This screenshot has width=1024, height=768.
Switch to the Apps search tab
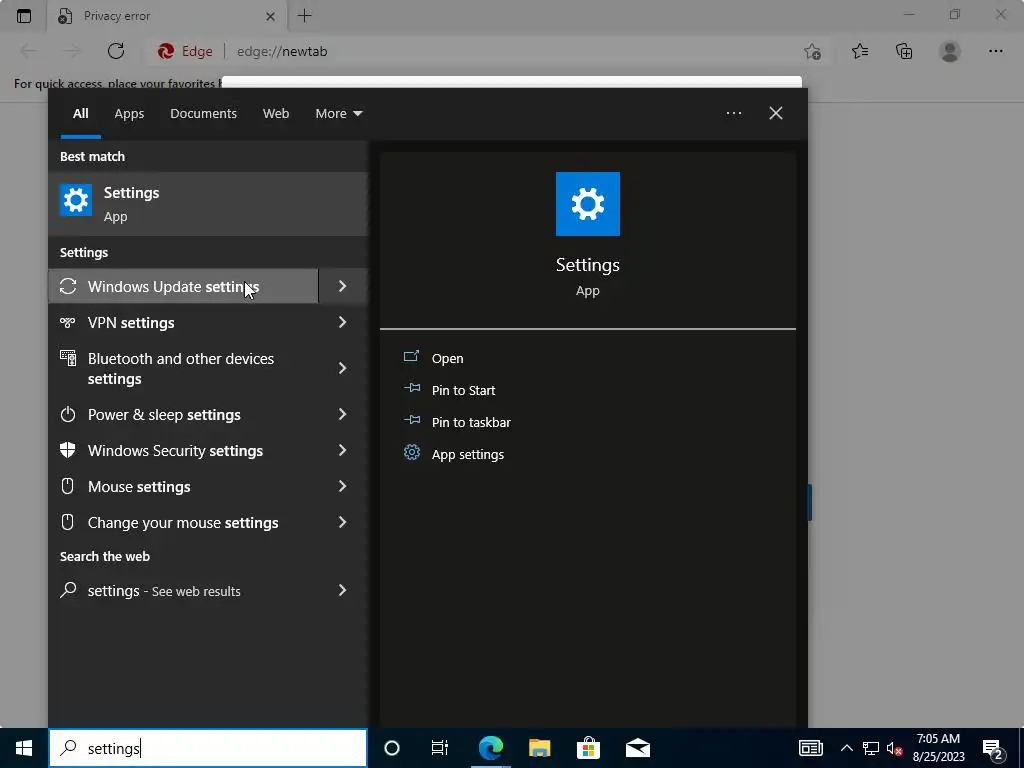(129, 114)
